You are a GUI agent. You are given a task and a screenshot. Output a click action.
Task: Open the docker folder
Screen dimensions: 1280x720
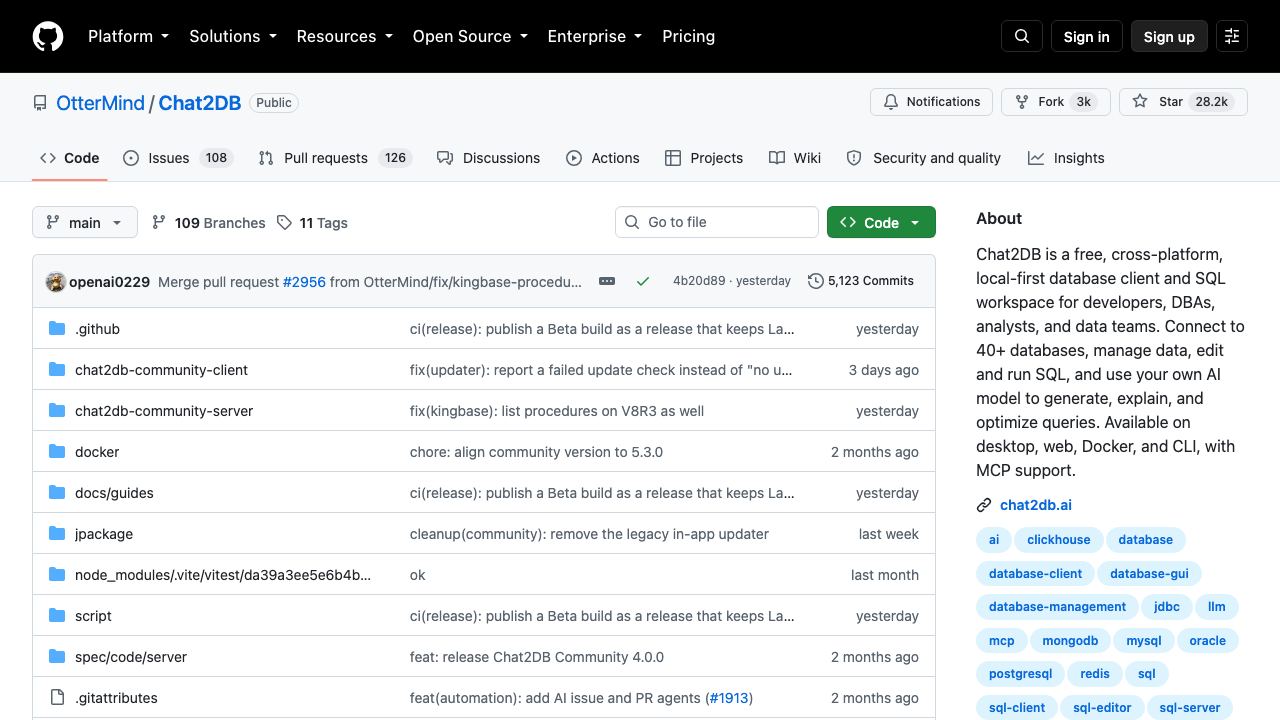[97, 452]
